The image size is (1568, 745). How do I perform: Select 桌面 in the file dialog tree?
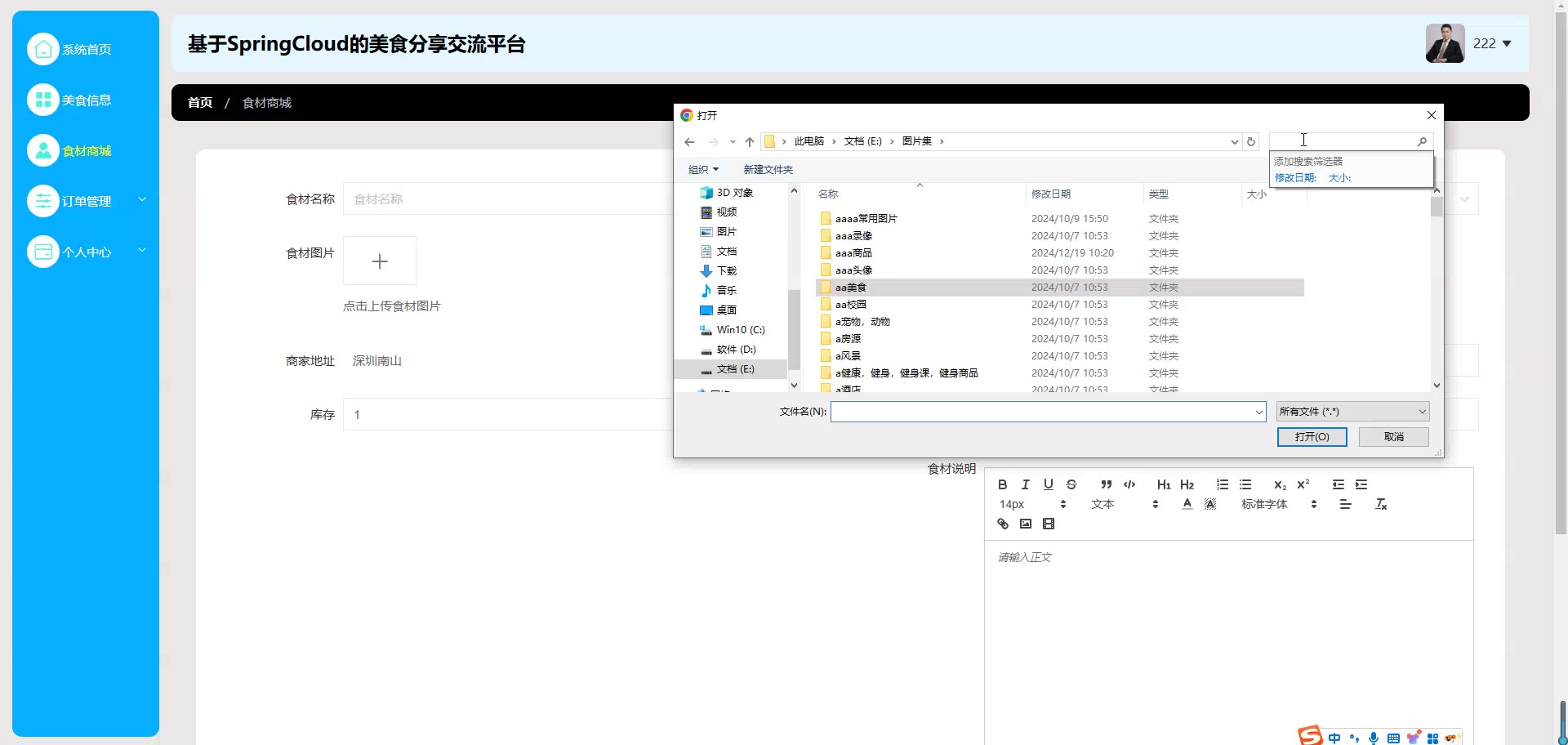pyautogui.click(x=726, y=310)
